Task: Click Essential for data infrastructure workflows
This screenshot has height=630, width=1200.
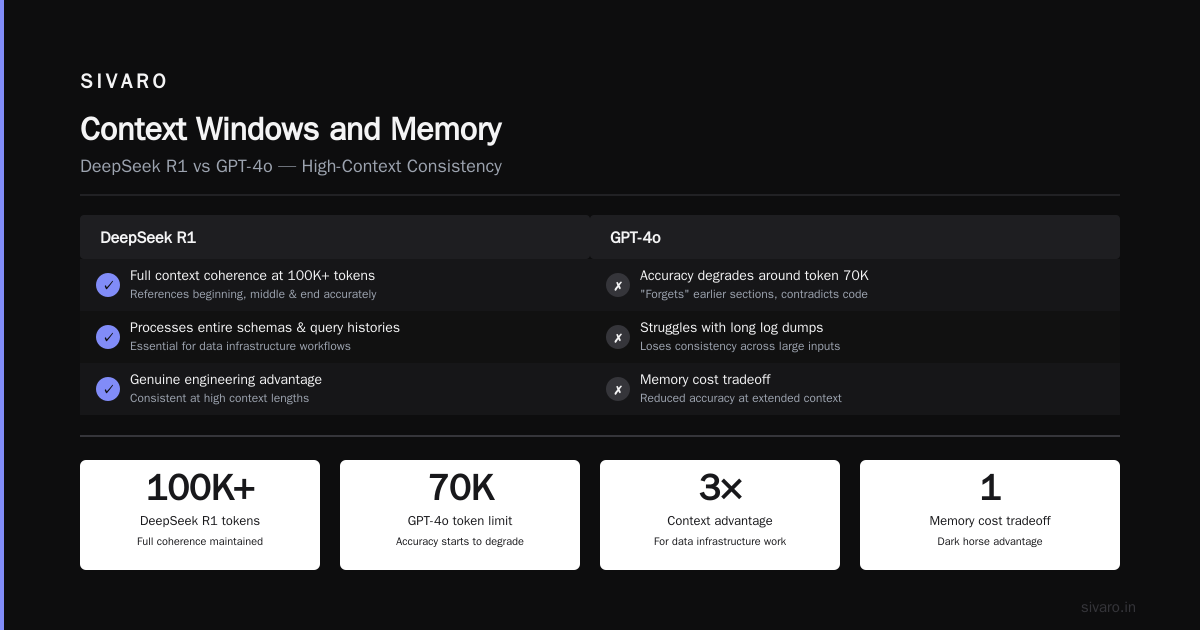Action: tap(240, 346)
